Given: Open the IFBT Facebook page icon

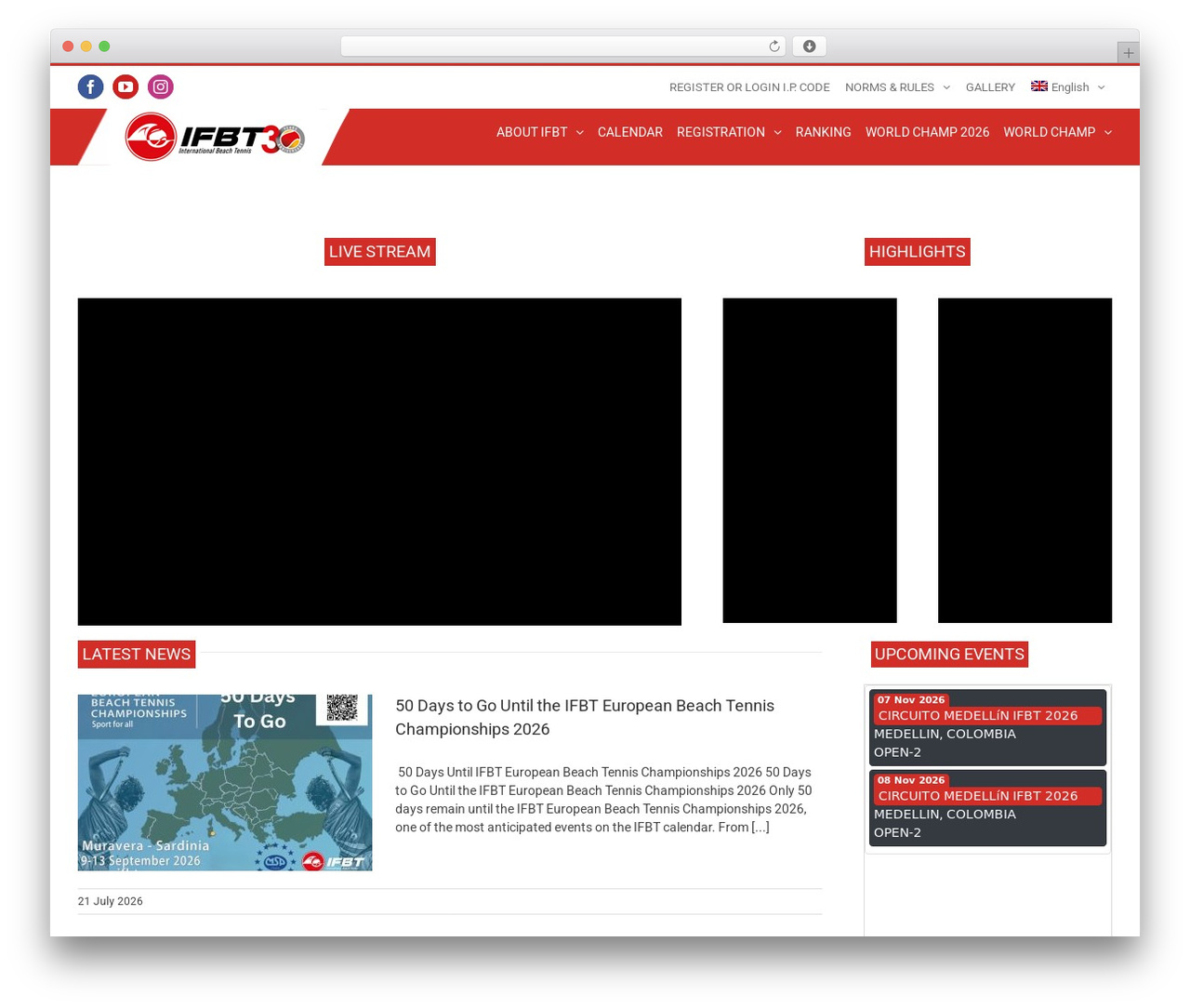Looking at the screenshot, I should tap(90, 86).
